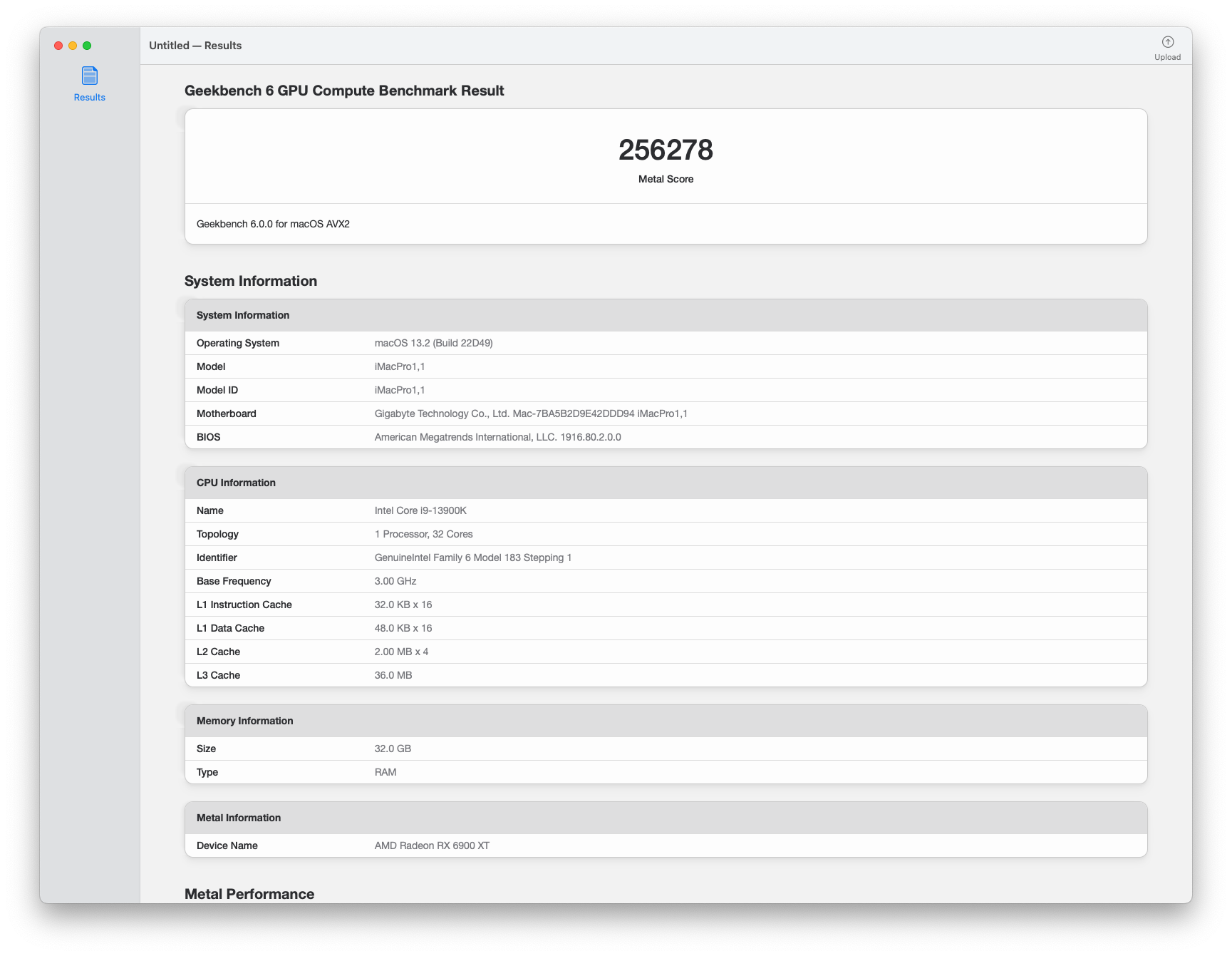This screenshot has width=1232, height=956.
Task: Select the Results sidebar label
Action: pos(90,98)
